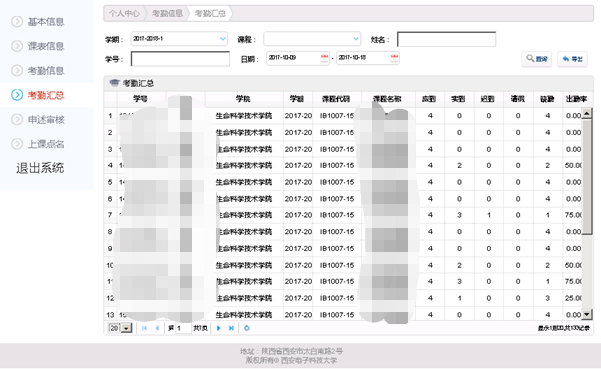Click 退出系统 to log out
This screenshot has width=601, height=369.
coord(40,168)
